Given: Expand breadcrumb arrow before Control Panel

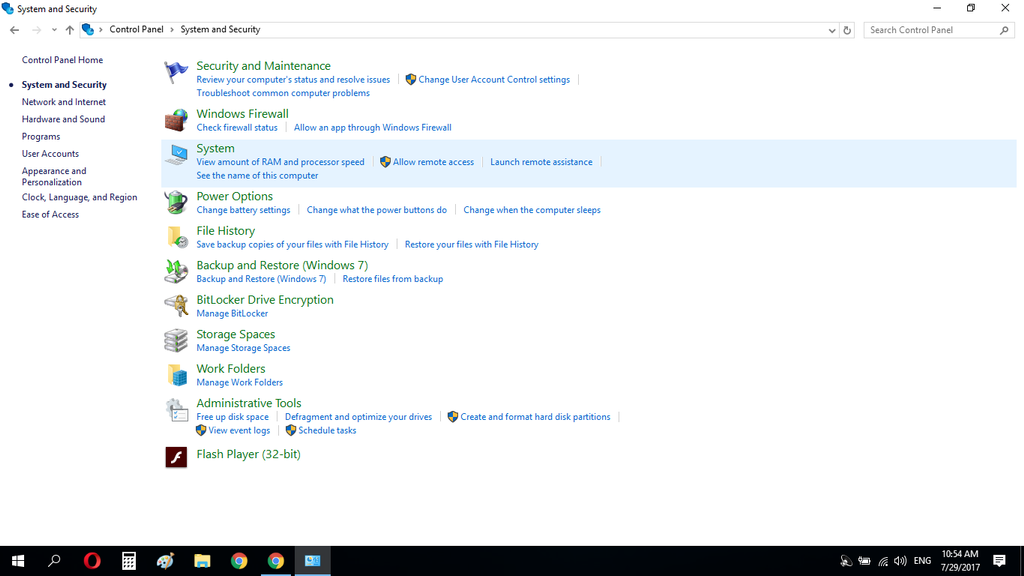Looking at the screenshot, I should click(101, 29).
